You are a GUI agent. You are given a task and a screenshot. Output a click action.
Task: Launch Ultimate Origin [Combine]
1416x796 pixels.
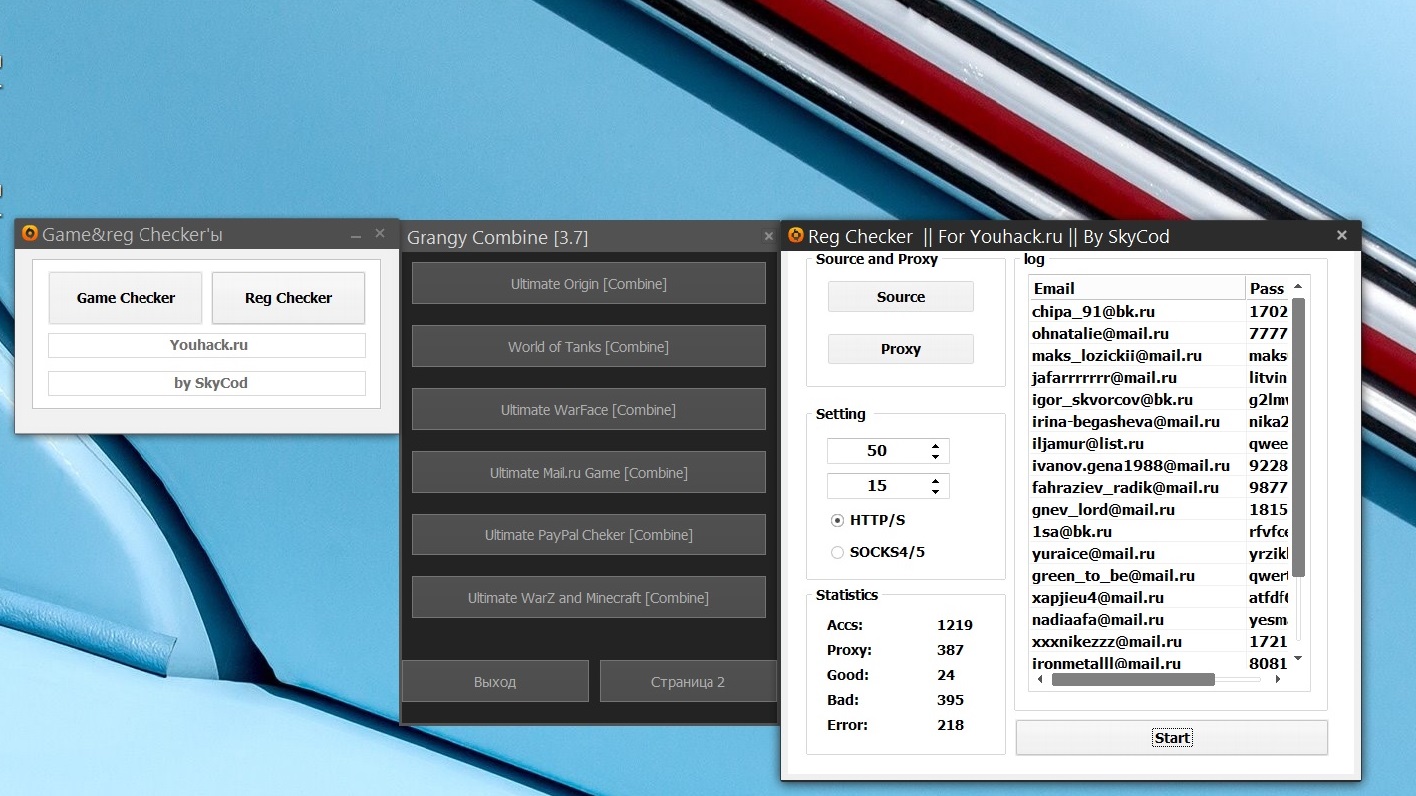pos(589,284)
